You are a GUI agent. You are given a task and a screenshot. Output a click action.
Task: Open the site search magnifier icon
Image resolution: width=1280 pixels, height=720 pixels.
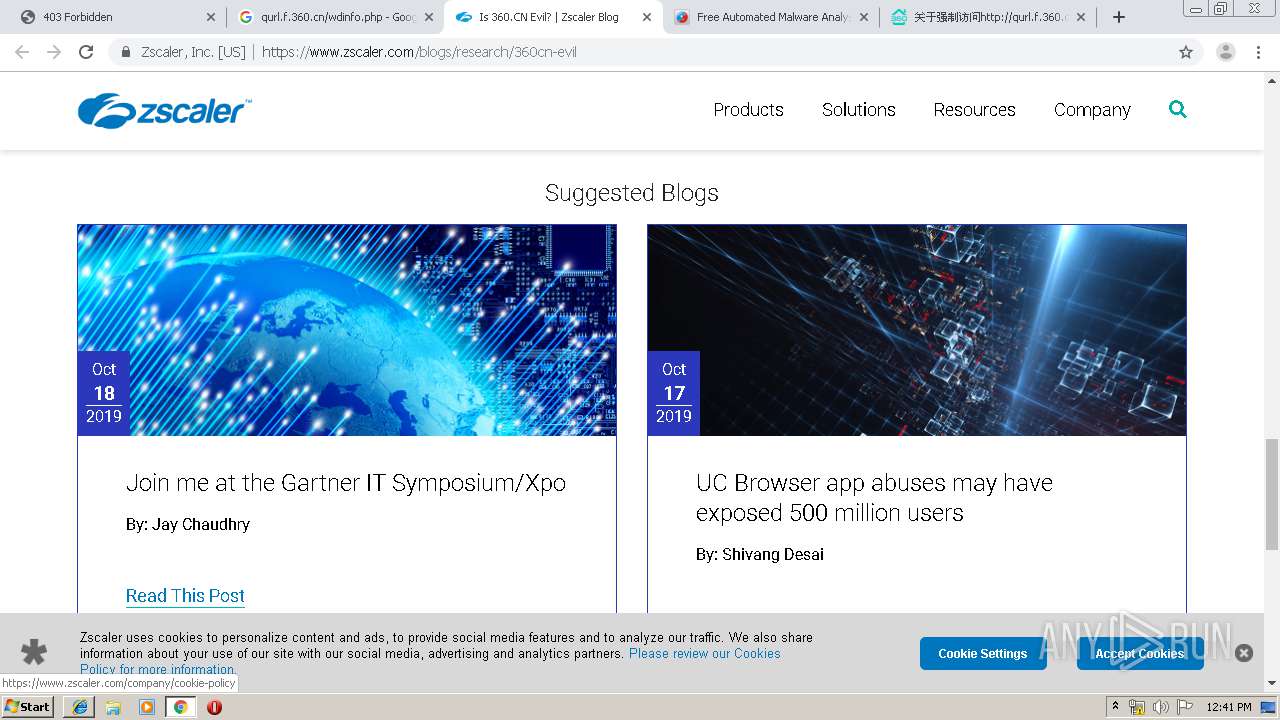point(1178,109)
